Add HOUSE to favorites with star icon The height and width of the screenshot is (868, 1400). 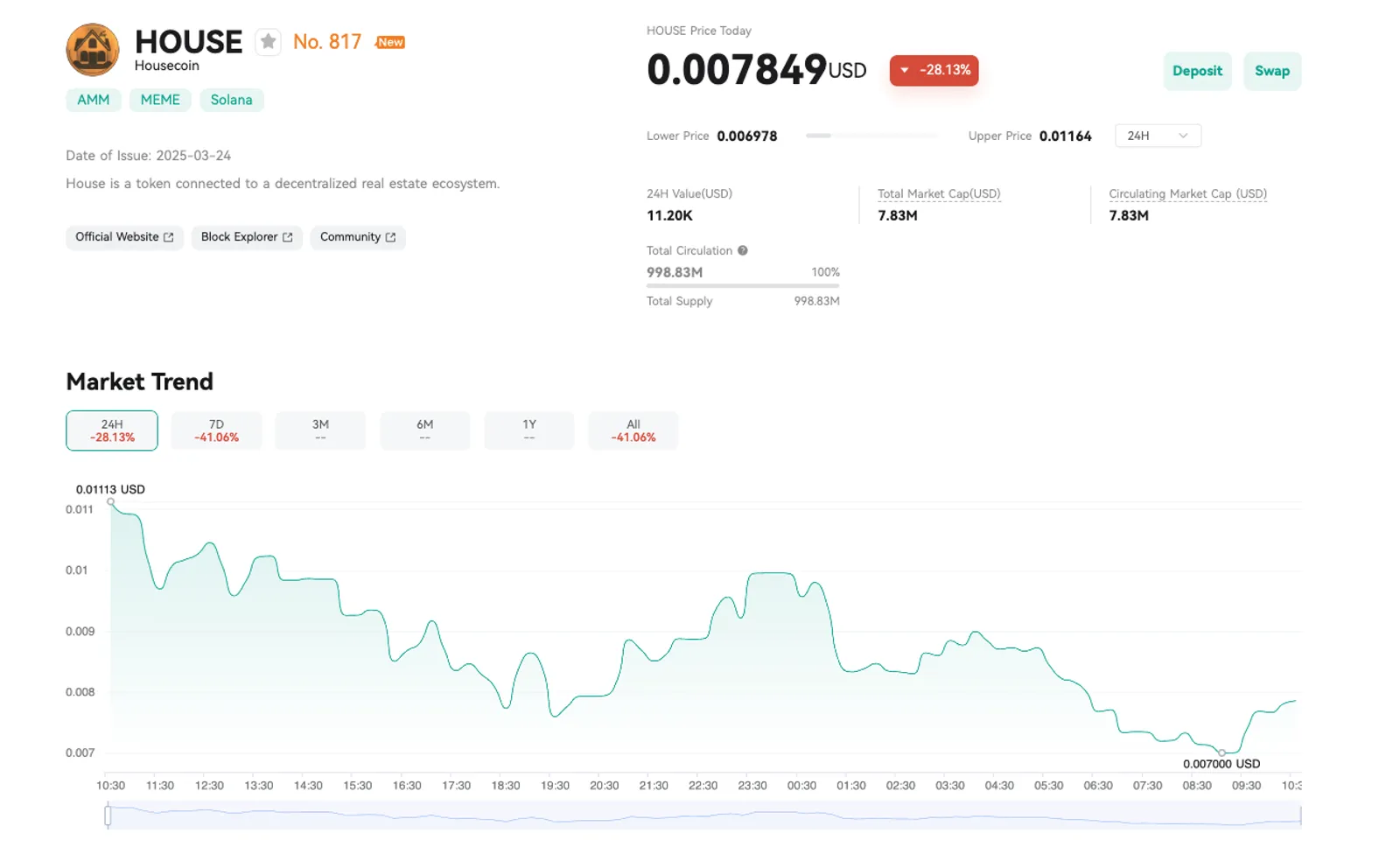[268, 42]
